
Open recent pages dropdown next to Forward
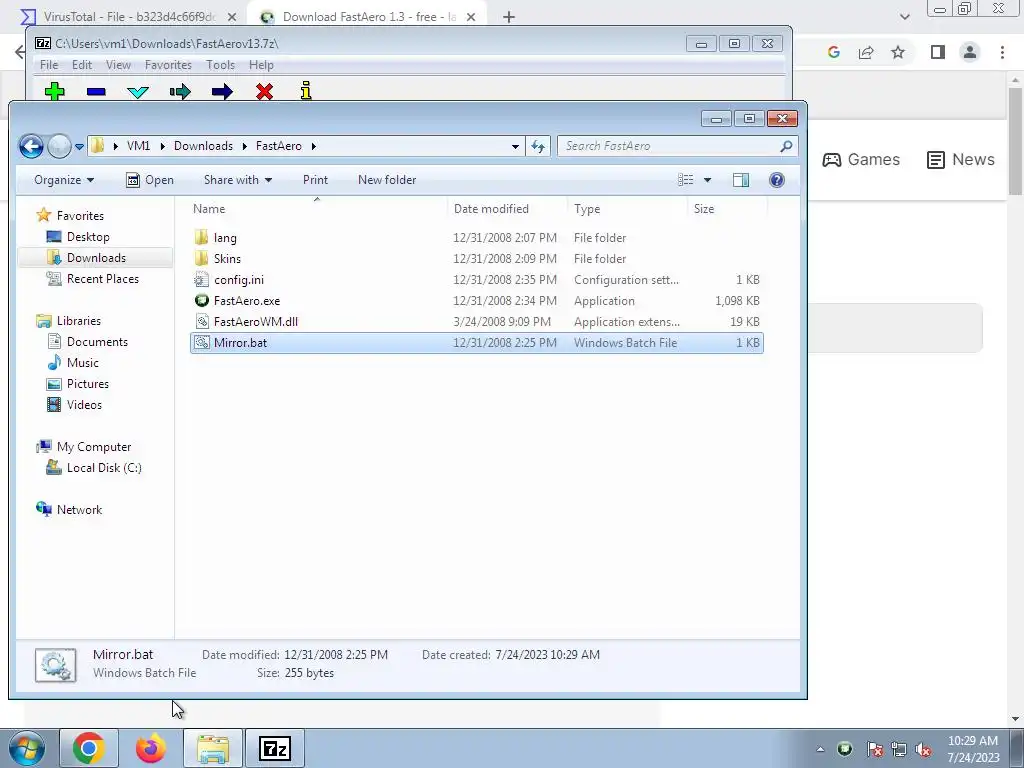[x=79, y=146]
